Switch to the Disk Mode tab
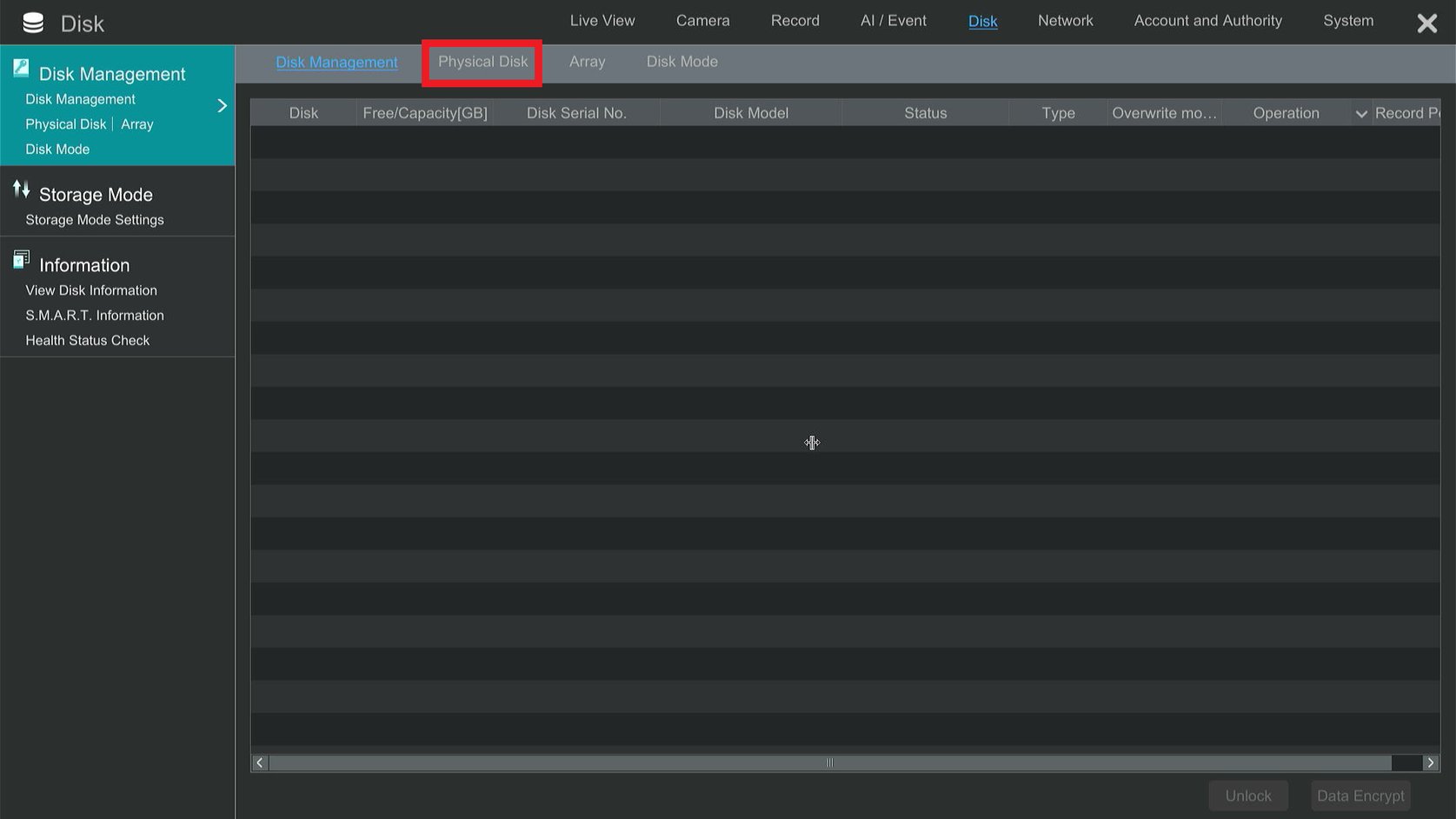Screen dimensions: 1456x819 click(681, 61)
